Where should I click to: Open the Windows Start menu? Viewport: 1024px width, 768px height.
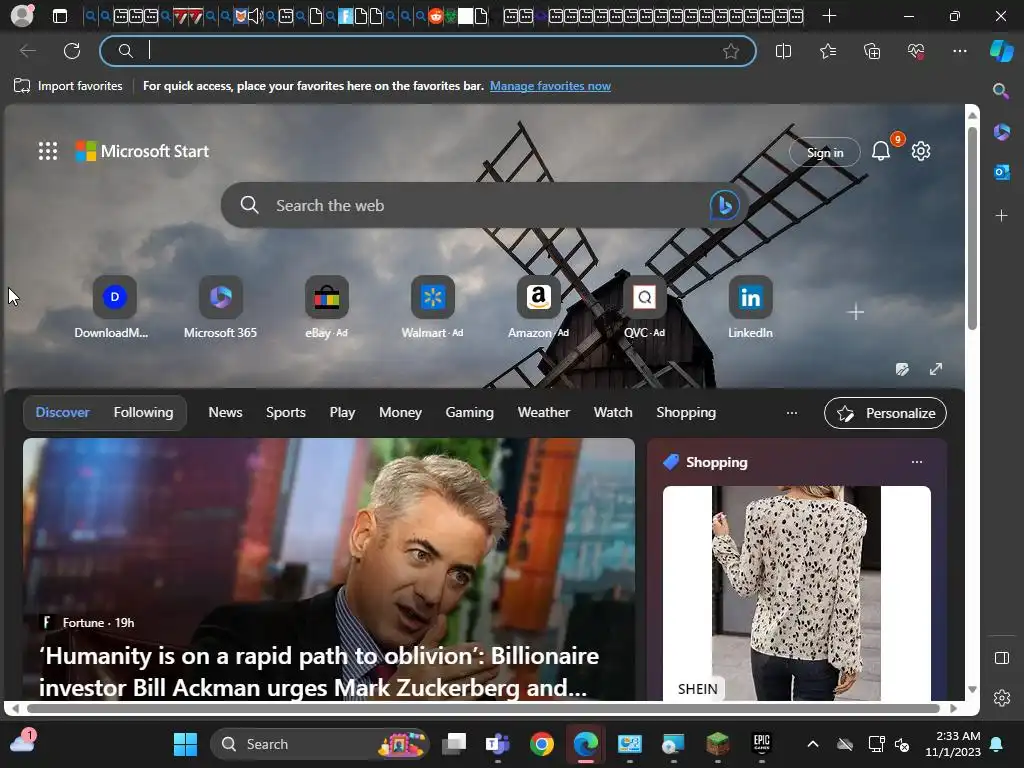185,744
